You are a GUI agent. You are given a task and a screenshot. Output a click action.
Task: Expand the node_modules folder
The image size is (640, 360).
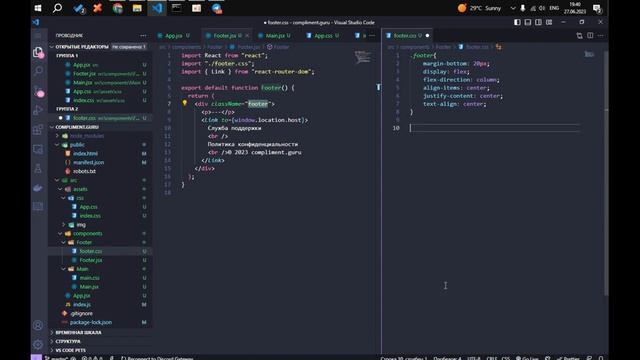[x=58, y=136]
